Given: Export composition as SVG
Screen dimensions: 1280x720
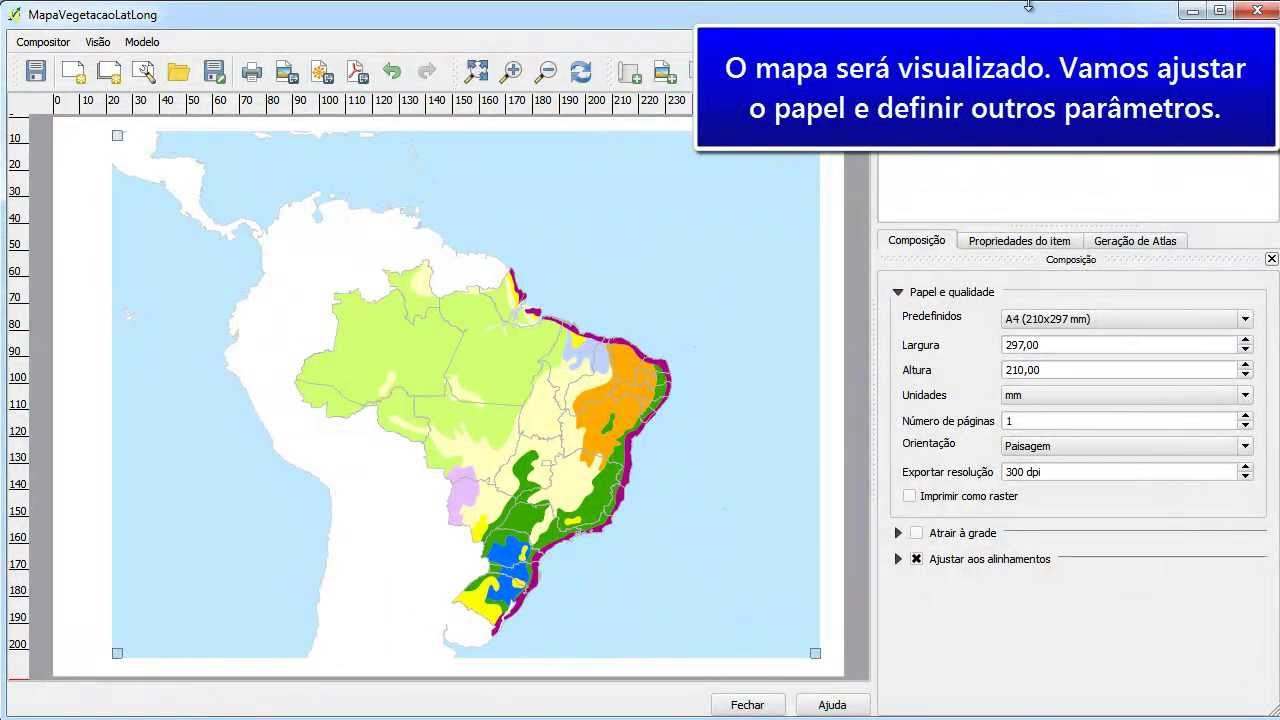Looking at the screenshot, I should pyautogui.click(x=322, y=71).
